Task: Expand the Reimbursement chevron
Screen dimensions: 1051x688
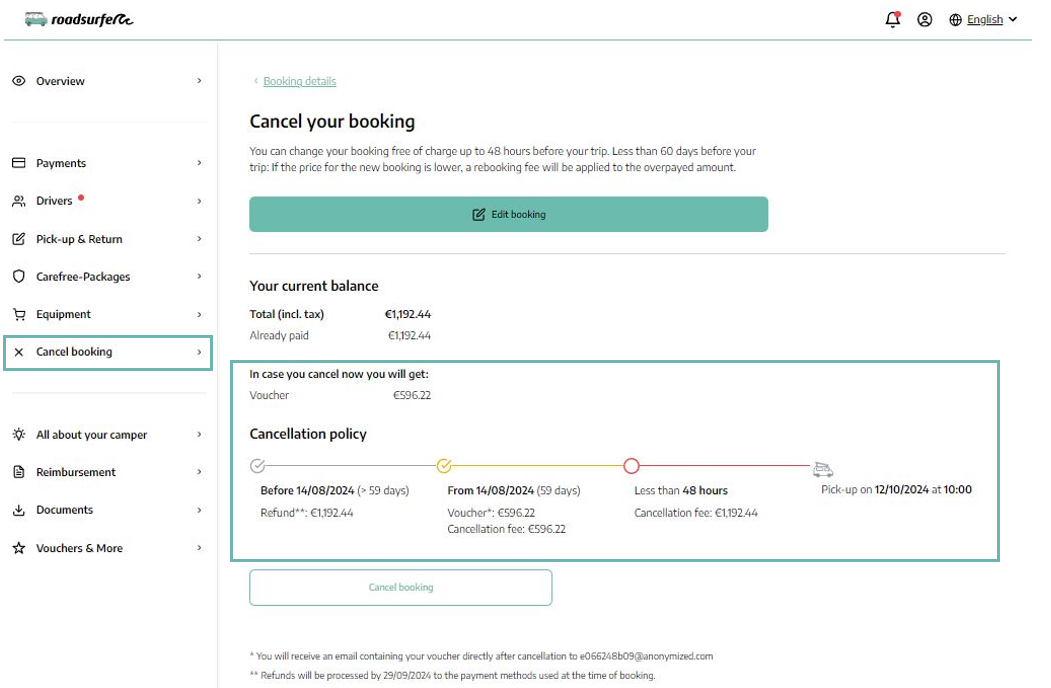Action: coord(199,472)
